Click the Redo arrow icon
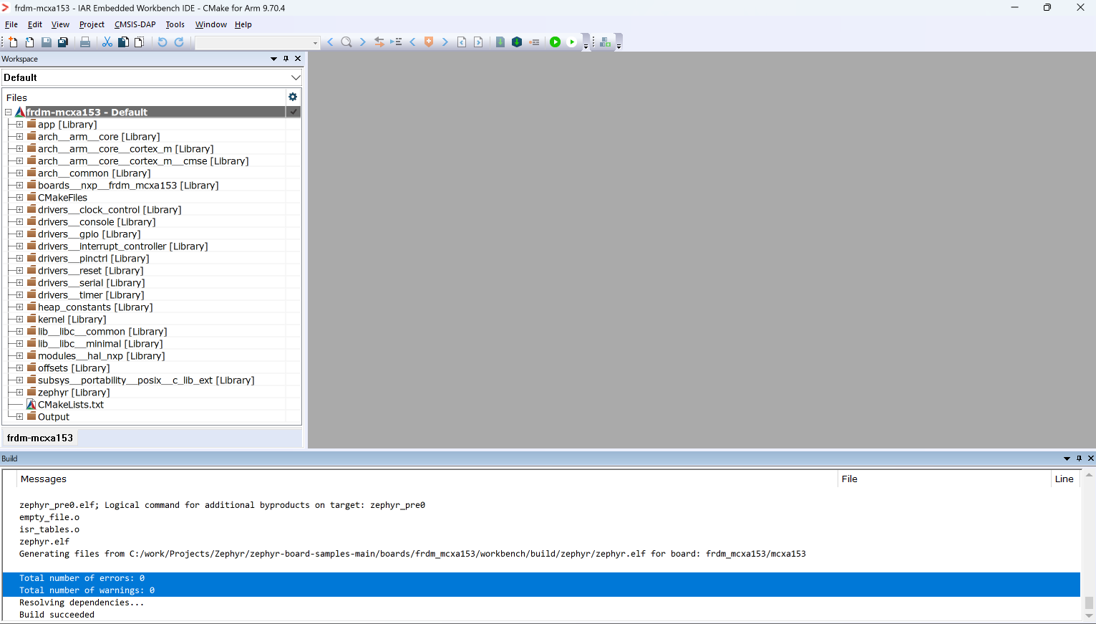This screenshot has height=624, width=1096. click(x=179, y=43)
